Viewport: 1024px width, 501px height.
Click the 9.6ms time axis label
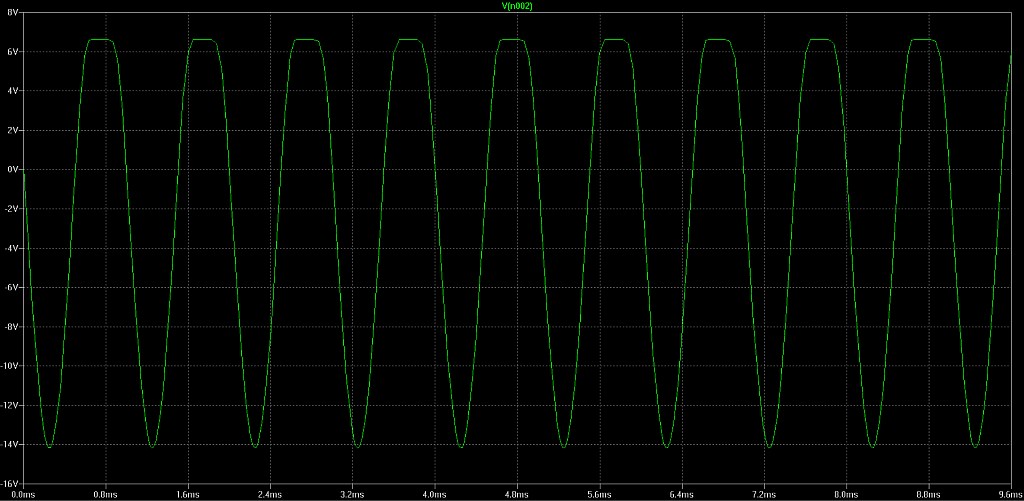tap(1012, 495)
